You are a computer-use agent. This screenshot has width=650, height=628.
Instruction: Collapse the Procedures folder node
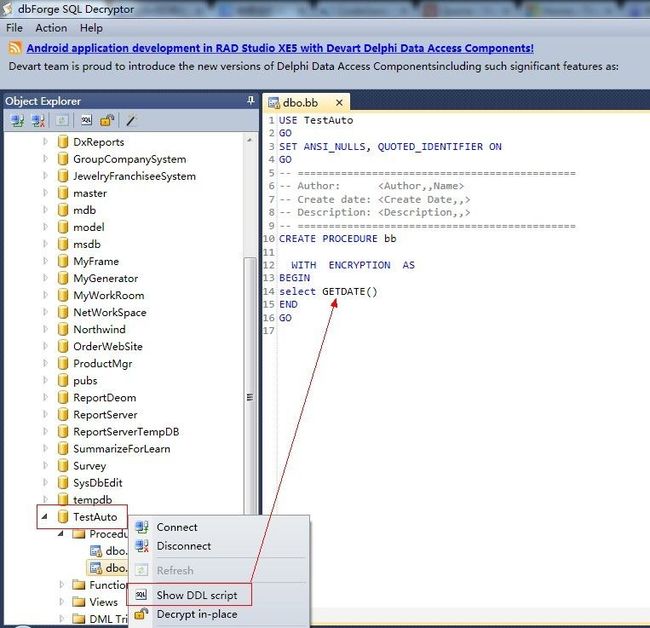[x=61, y=534]
